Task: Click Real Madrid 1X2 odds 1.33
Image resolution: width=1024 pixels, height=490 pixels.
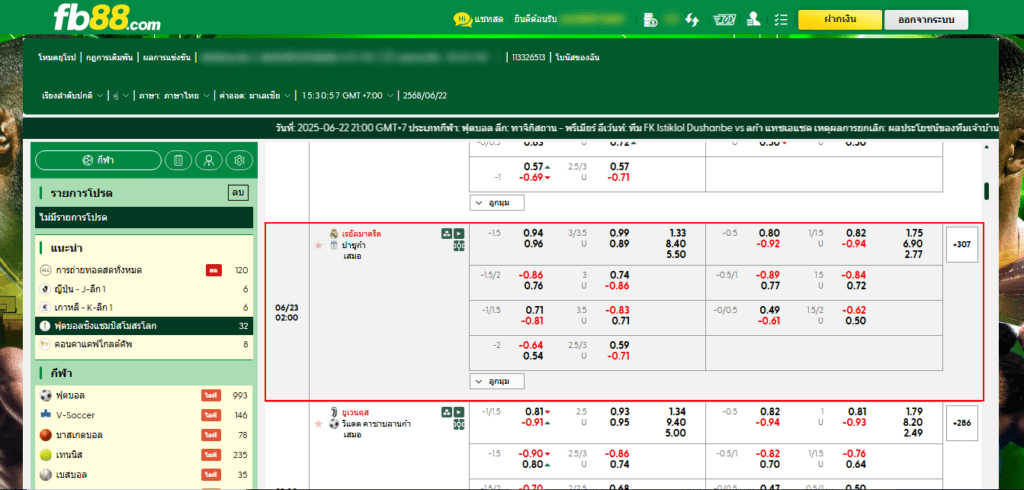Action: pyautogui.click(x=678, y=233)
